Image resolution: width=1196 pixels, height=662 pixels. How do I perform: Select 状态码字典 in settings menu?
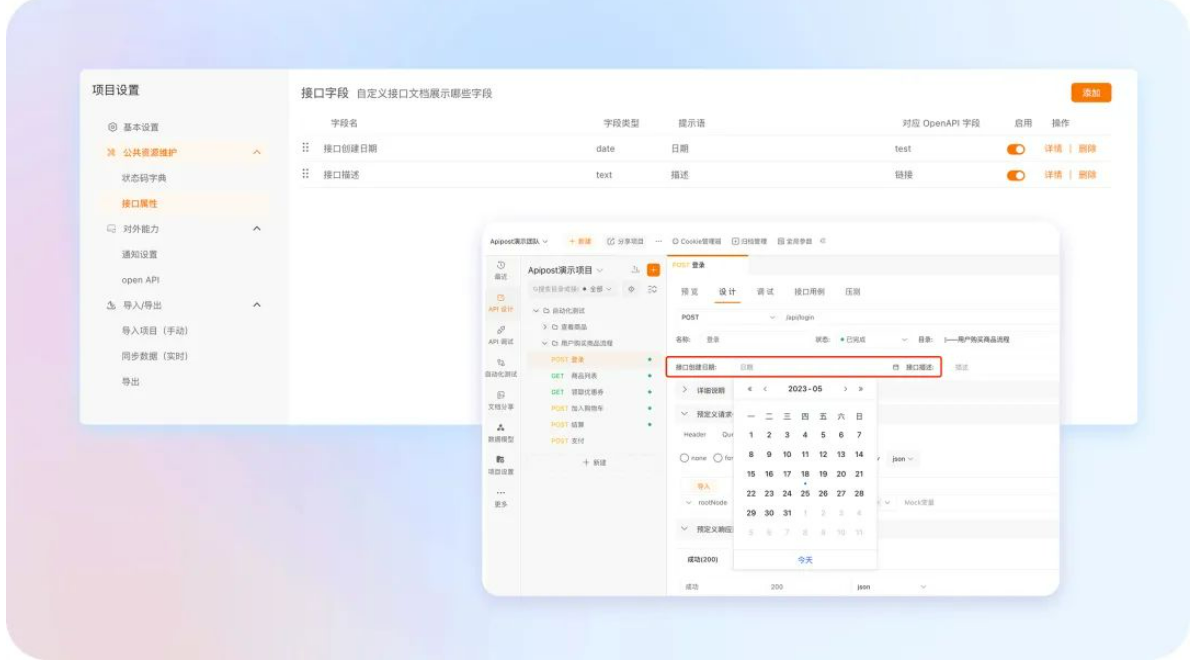pos(144,178)
